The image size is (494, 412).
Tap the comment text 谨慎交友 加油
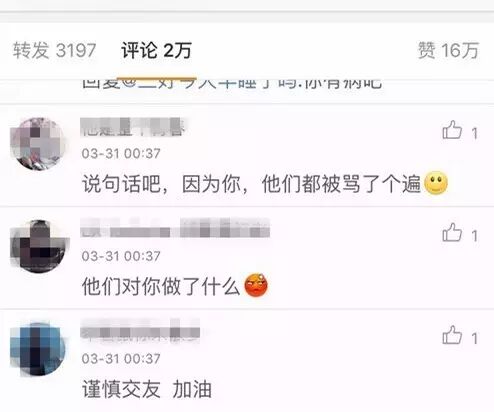(147, 389)
